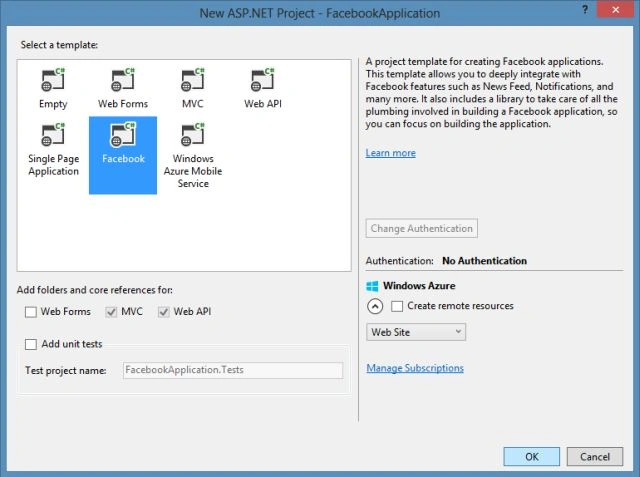Image resolution: width=640 pixels, height=477 pixels.
Task: Open the Learn more link
Action: click(391, 153)
